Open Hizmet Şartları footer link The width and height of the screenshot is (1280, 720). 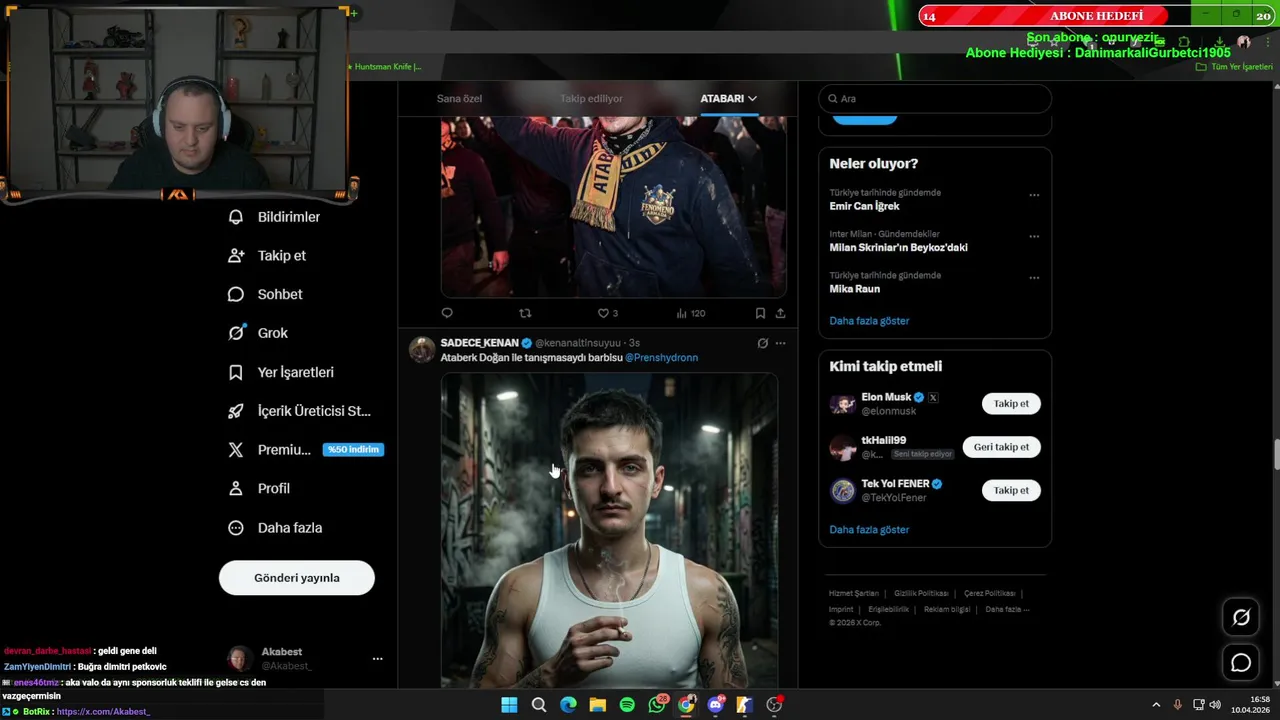click(854, 594)
